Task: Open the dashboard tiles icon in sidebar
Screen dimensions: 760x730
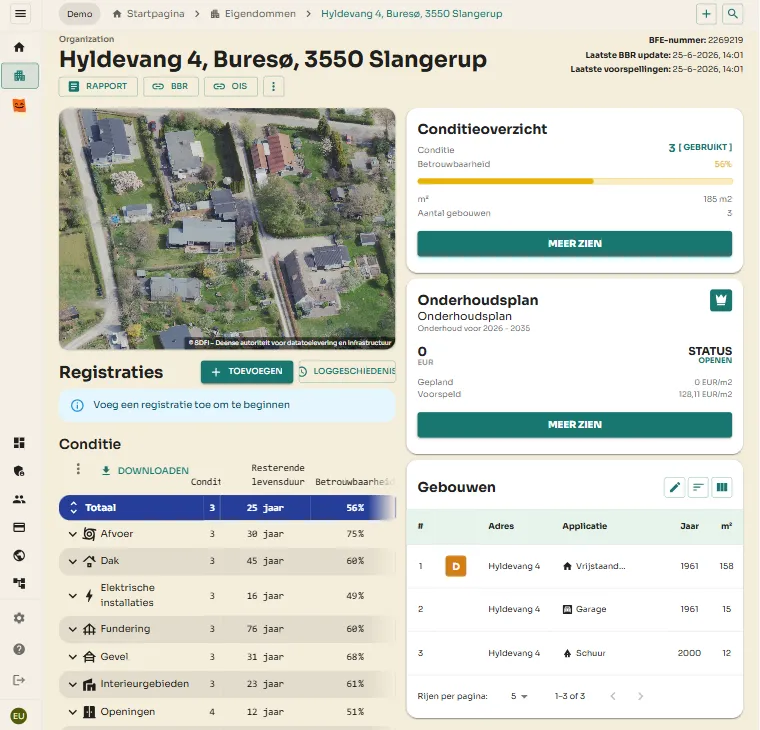Action: [x=19, y=443]
